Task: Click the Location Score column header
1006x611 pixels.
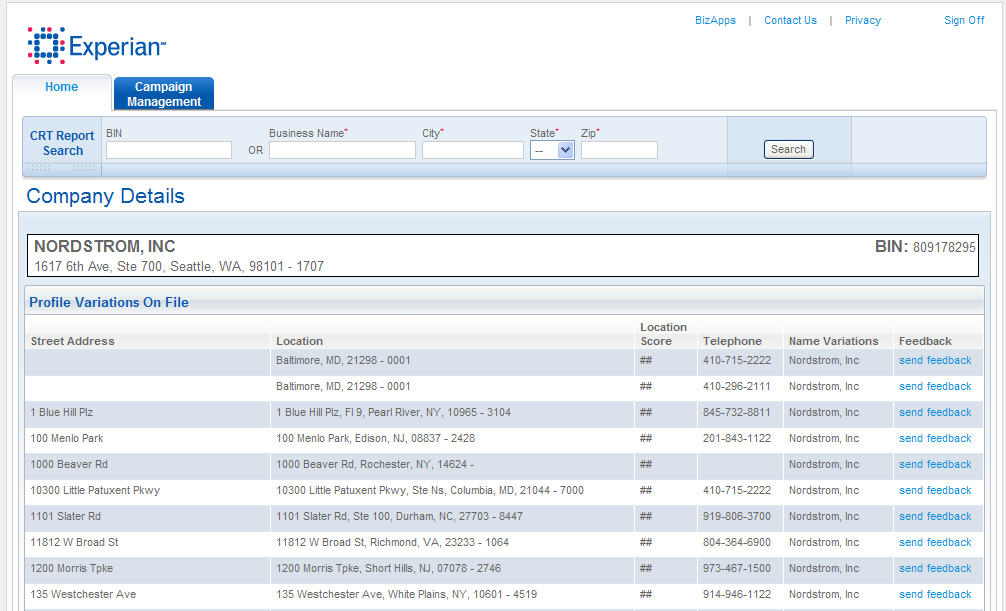Action: [663, 334]
